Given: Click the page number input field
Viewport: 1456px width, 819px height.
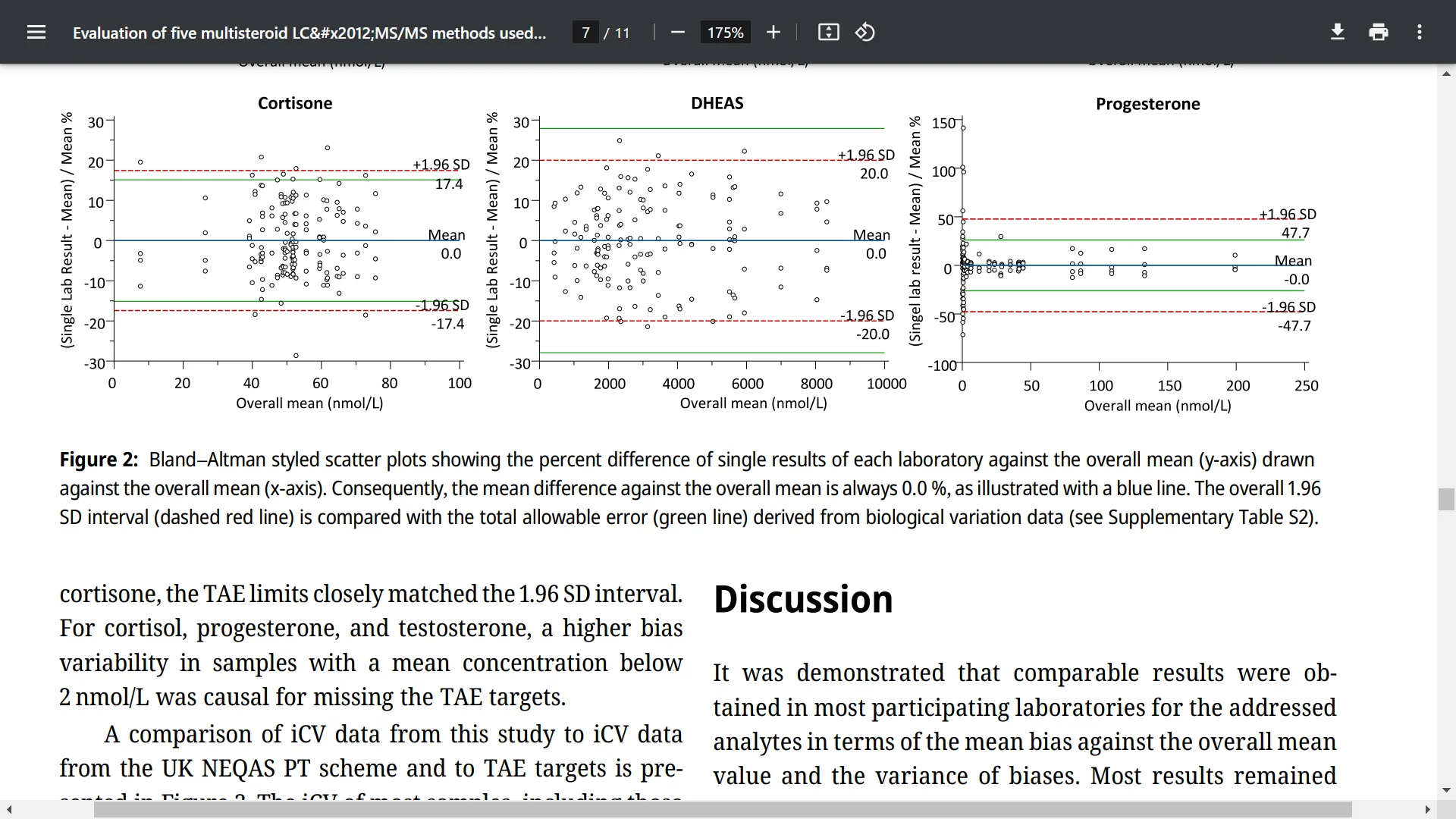Looking at the screenshot, I should point(585,33).
